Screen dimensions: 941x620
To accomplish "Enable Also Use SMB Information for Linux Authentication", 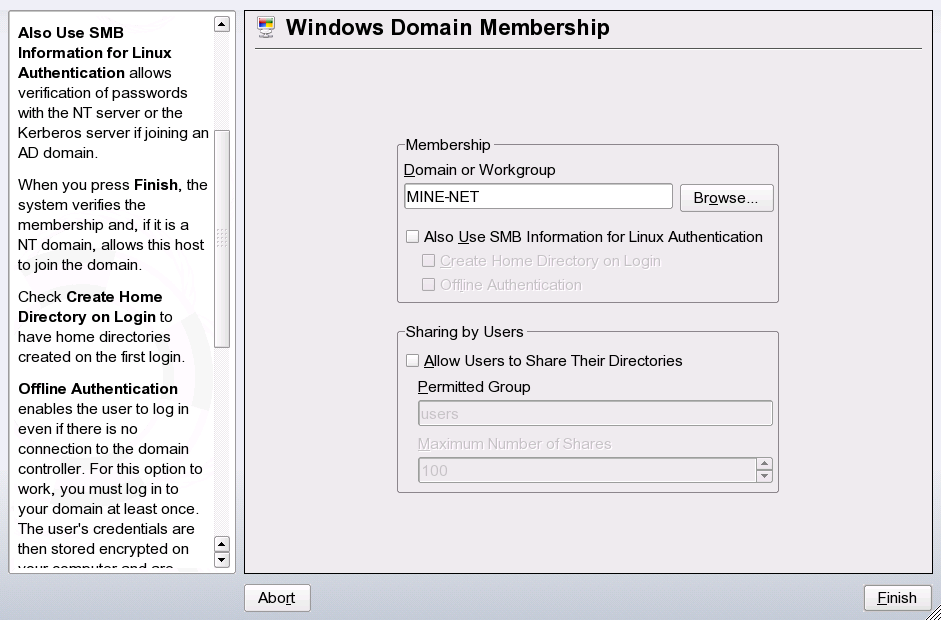I will 412,237.
